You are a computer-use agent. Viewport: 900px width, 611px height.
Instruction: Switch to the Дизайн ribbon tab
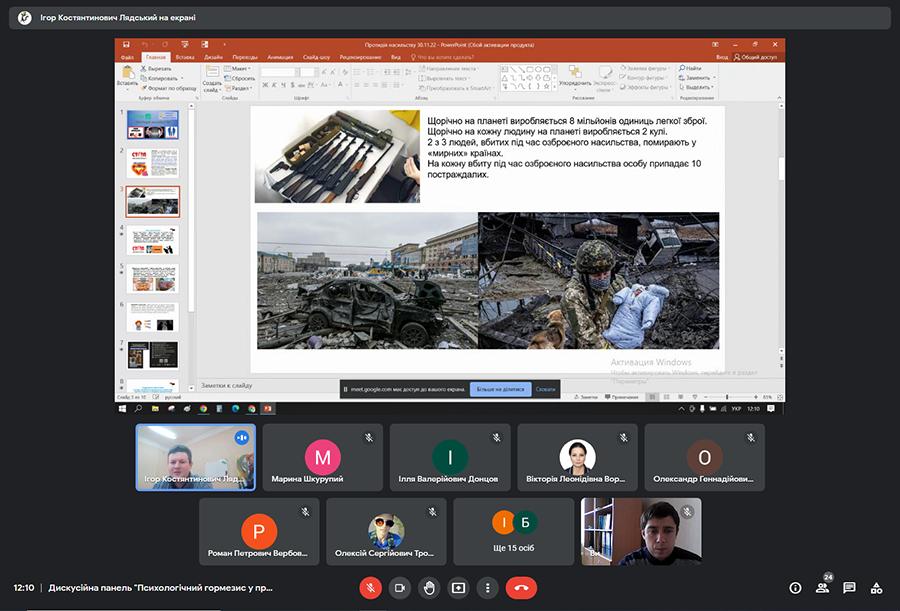coord(213,57)
